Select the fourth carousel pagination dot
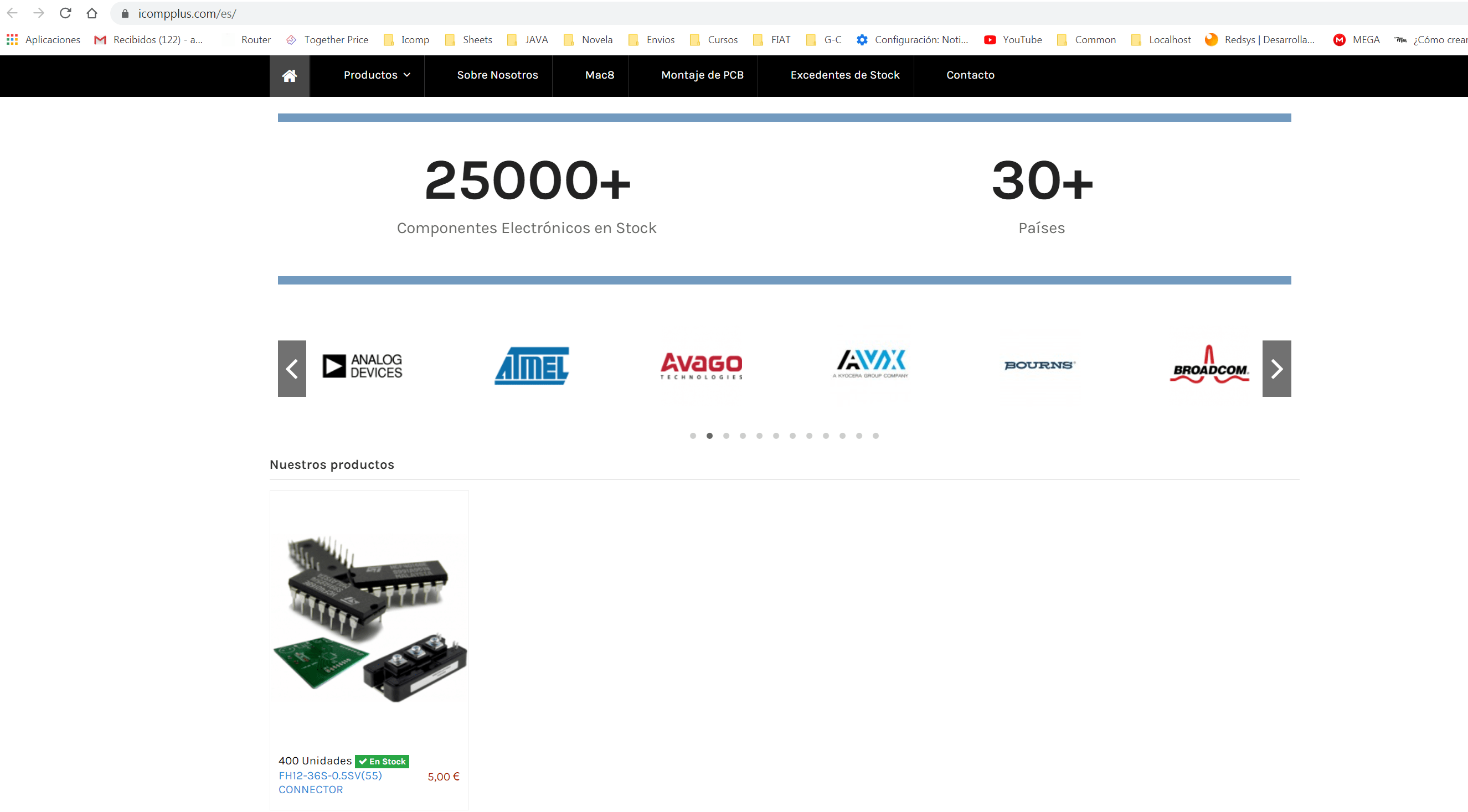 [x=743, y=436]
